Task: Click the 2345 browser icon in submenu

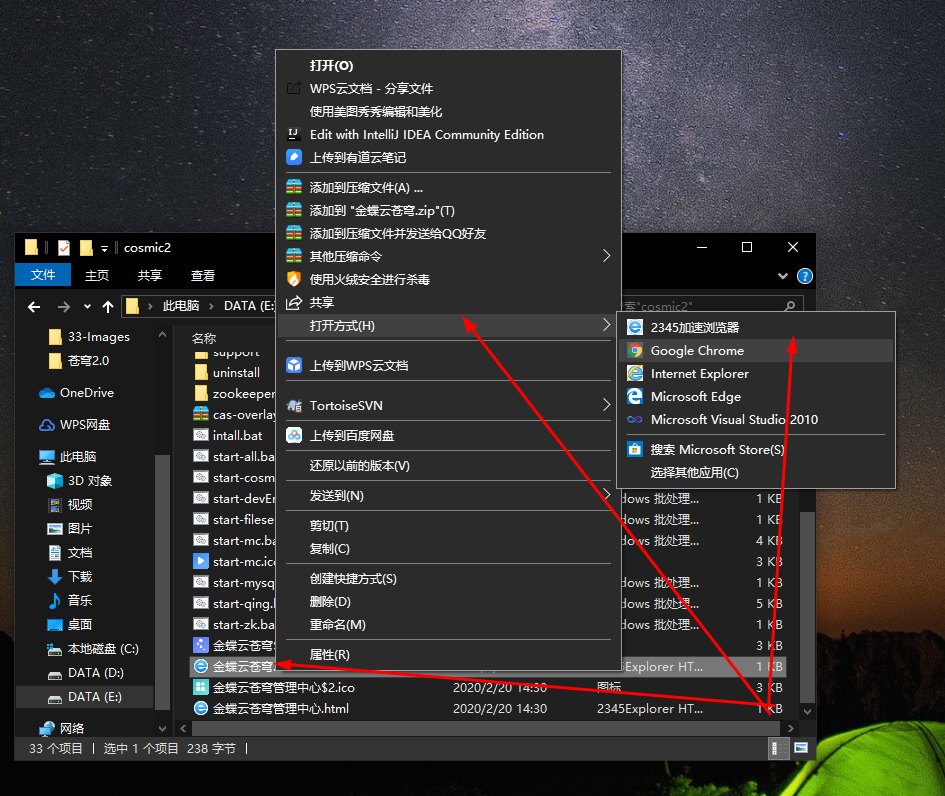Action: [635, 327]
